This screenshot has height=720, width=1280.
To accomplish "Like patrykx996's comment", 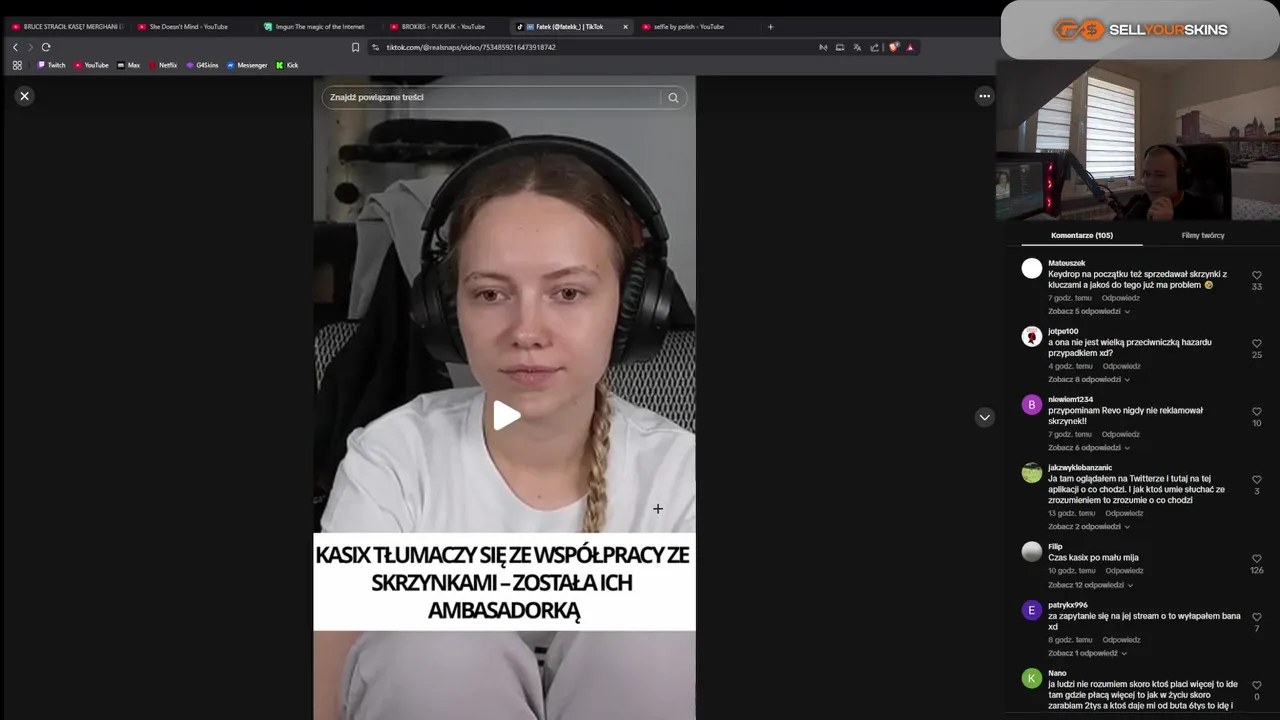I will [1257, 617].
